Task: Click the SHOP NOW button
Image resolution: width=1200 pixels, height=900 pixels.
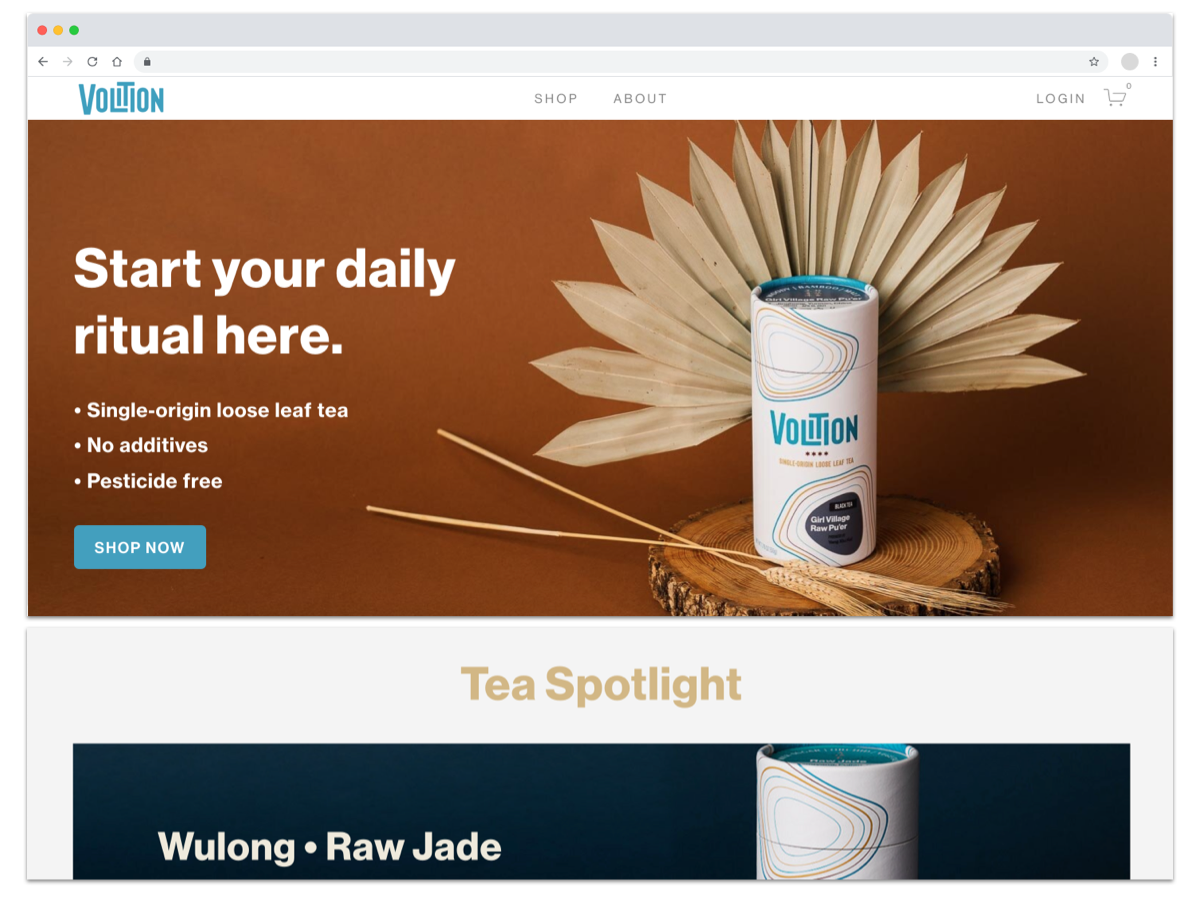Action: tap(140, 547)
